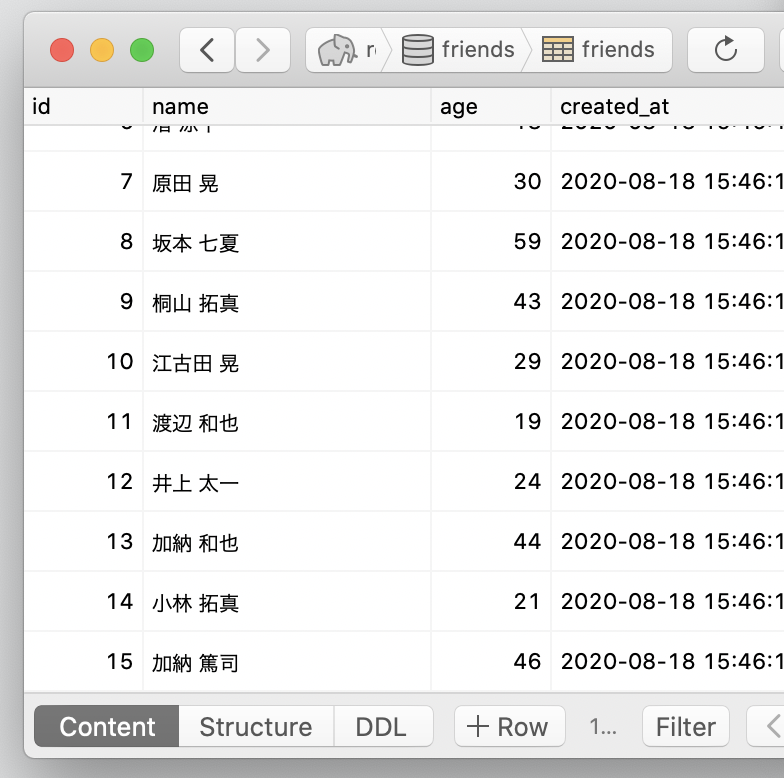Add a new row with + Row

coord(510,726)
